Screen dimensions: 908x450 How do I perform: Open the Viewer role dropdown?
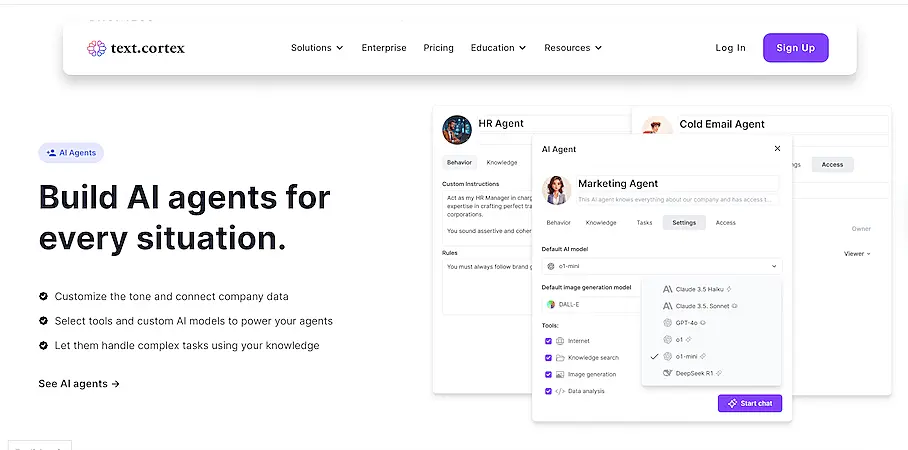tap(857, 254)
